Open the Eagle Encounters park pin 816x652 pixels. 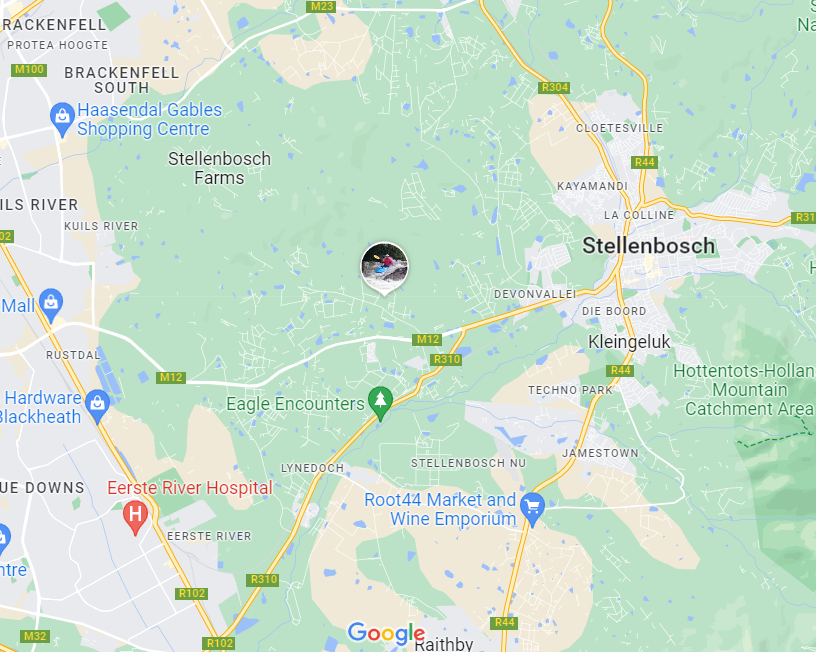[x=380, y=403]
